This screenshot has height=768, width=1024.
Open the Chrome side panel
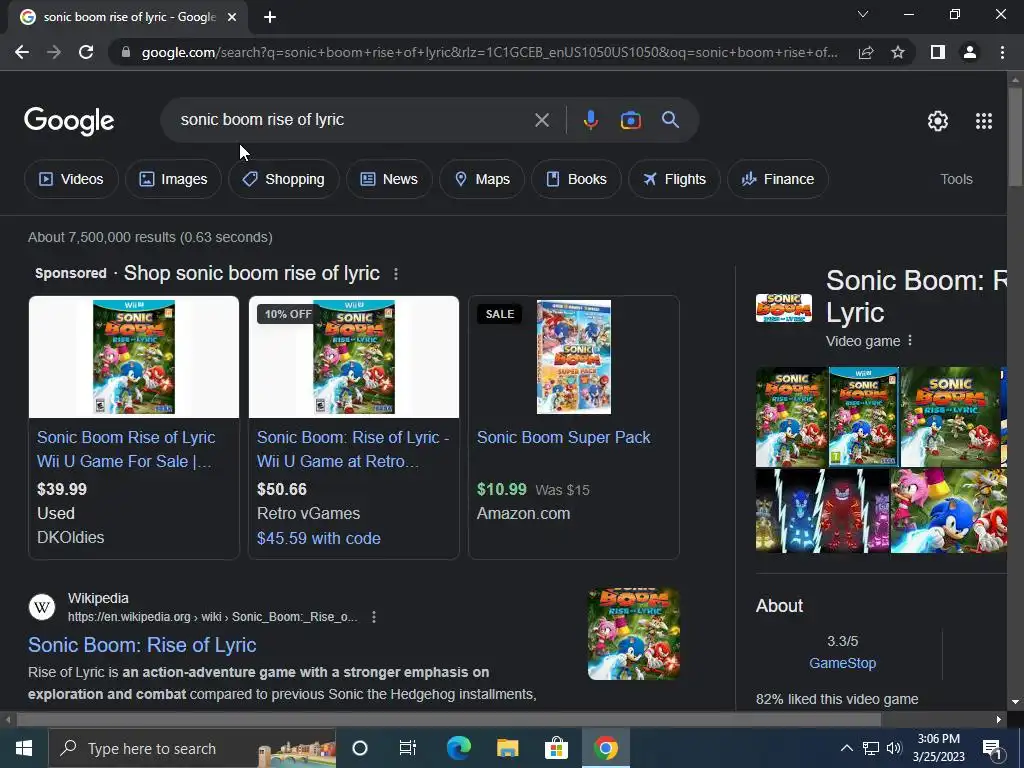pos(938,52)
